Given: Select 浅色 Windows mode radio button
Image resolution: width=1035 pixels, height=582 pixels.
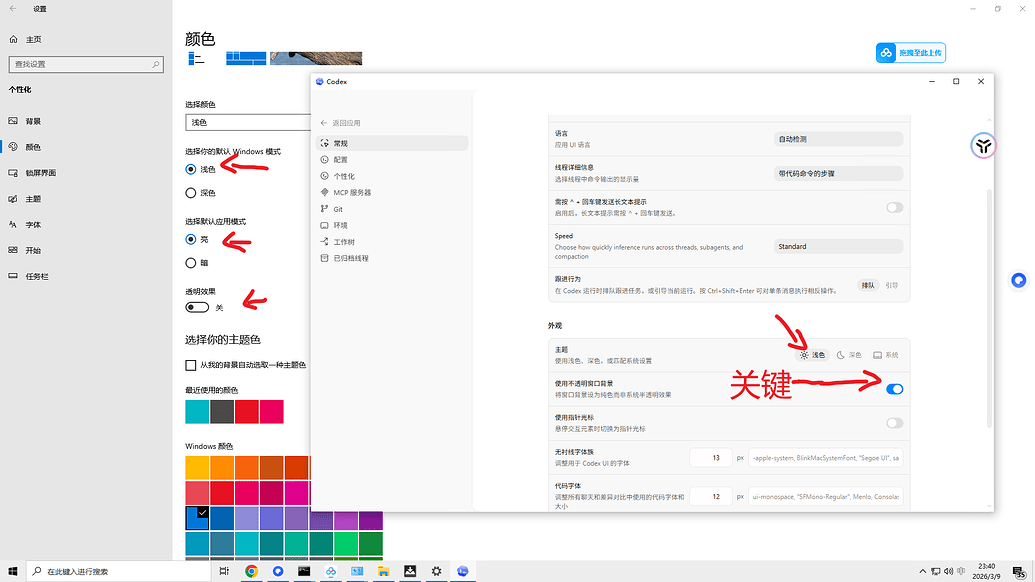Looking at the screenshot, I should (191, 169).
